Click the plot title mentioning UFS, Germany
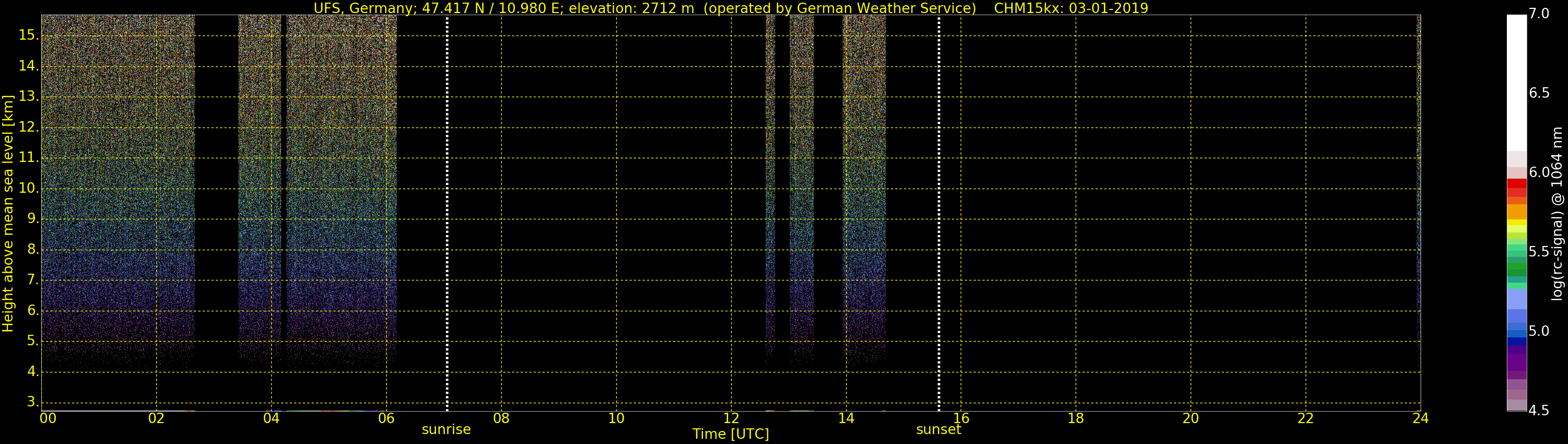Screen dimensions: 1568x444 [731, 8]
